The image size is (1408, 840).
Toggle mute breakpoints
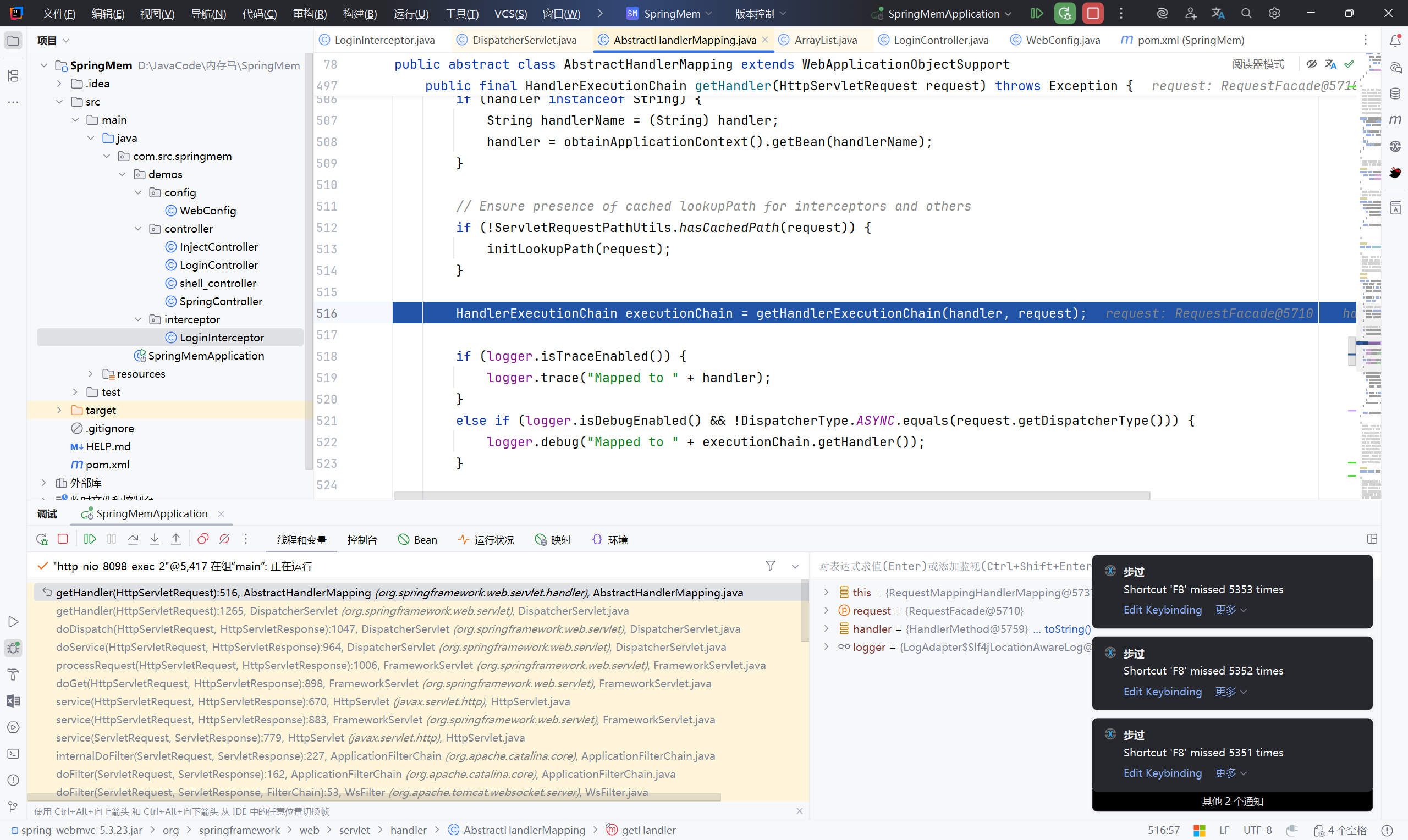224,539
